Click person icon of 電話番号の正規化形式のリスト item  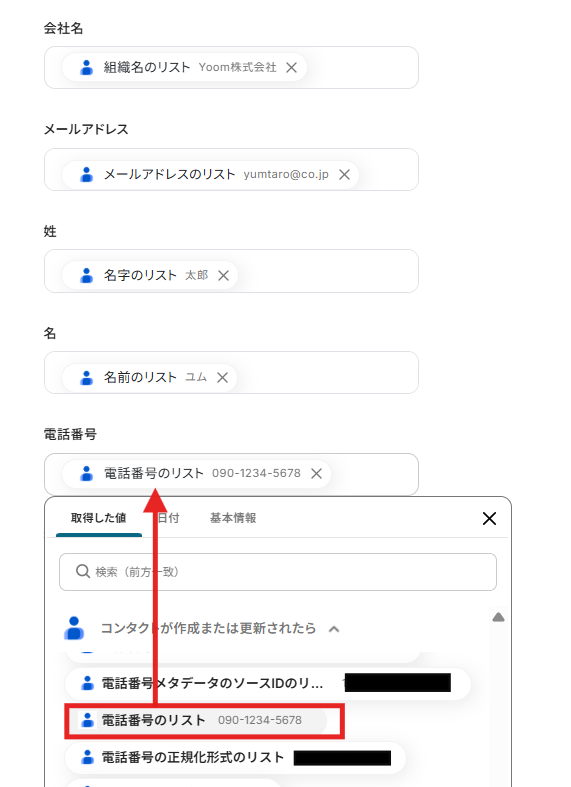click(87, 757)
